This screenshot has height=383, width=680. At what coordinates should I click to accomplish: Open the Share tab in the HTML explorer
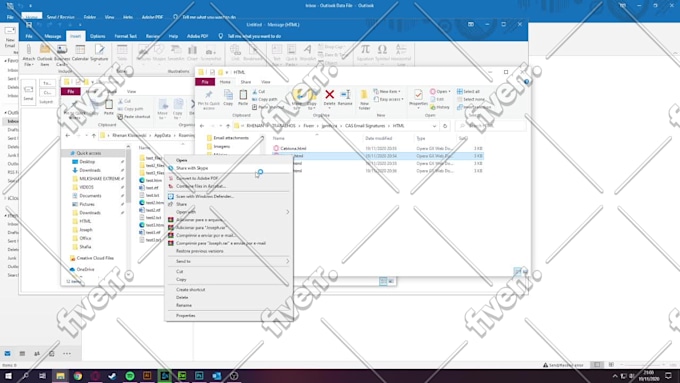point(245,82)
